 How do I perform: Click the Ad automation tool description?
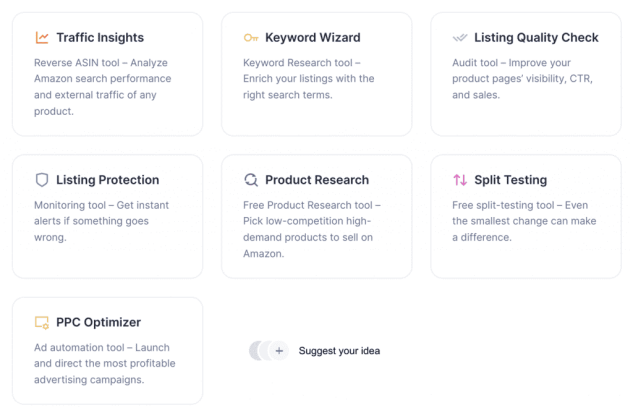coord(105,363)
